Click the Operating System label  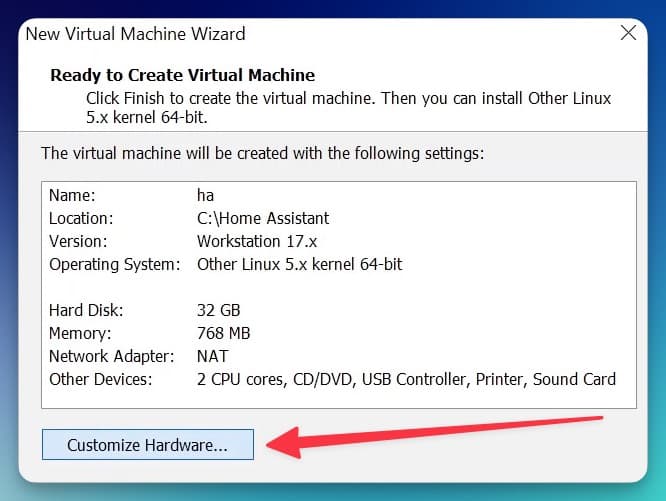[114, 264]
